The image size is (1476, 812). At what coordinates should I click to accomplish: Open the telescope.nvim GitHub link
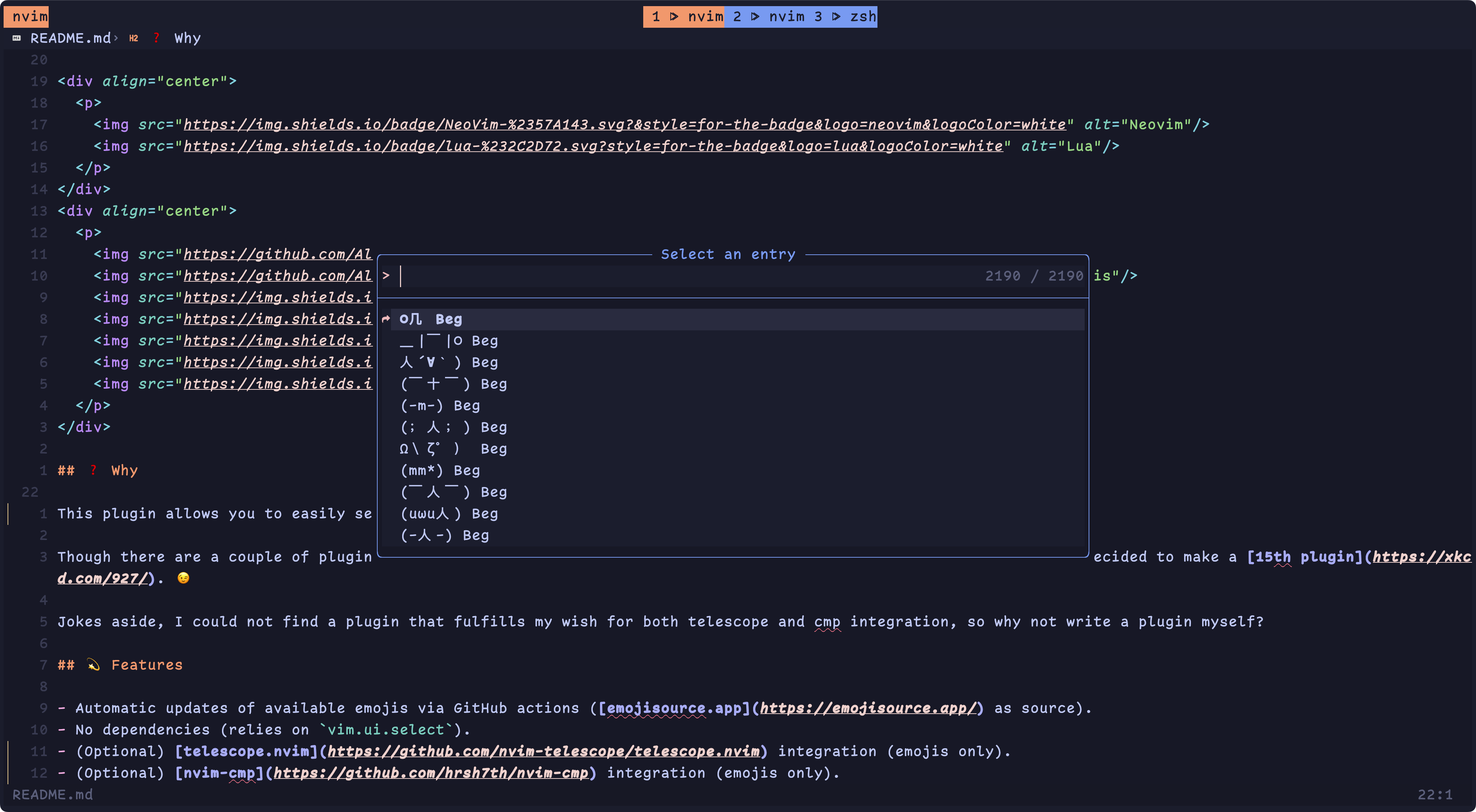tap(543, 751)
